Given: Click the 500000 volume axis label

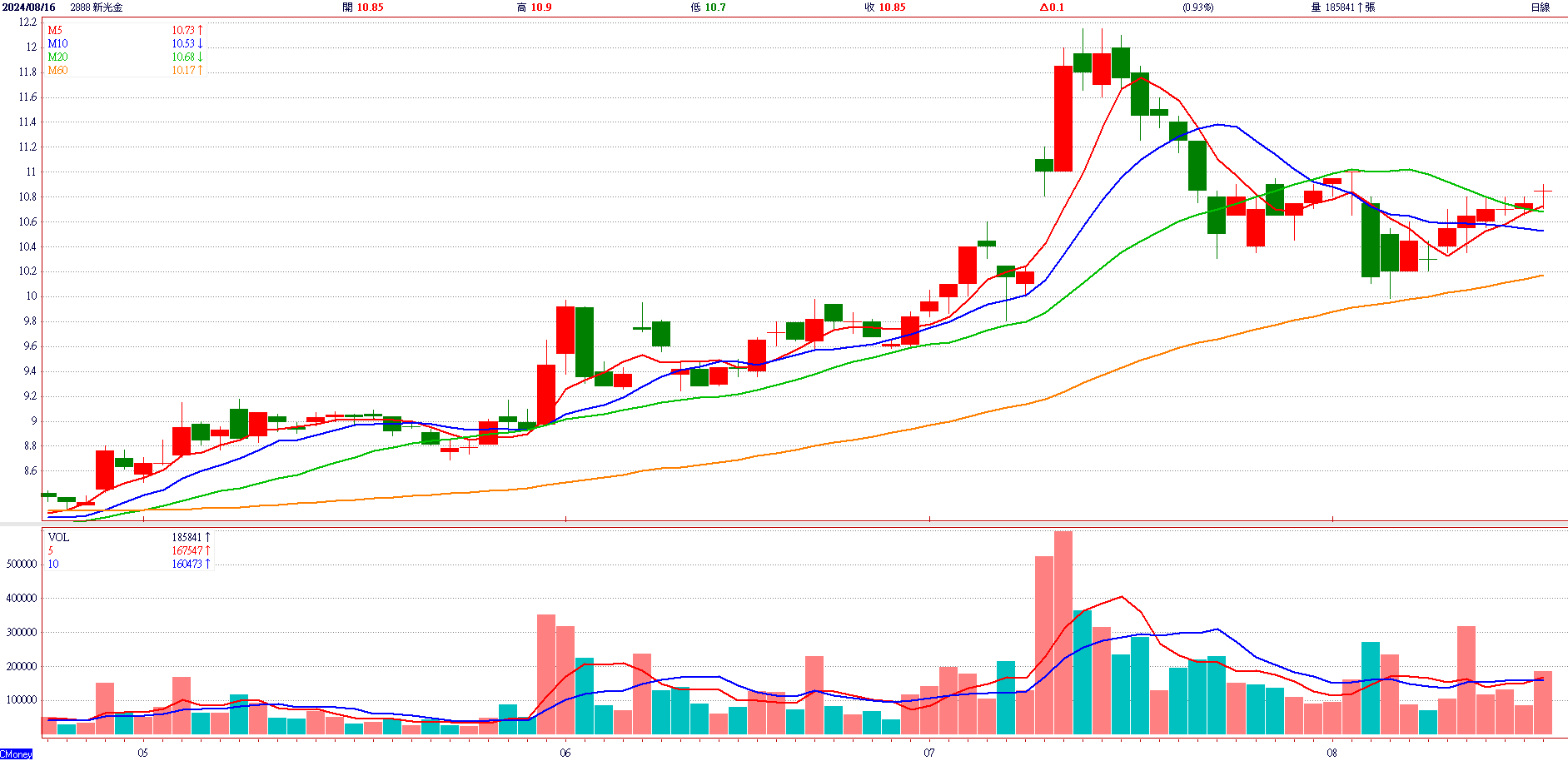Looking at the screenshot, I should [x=22, y=565].
